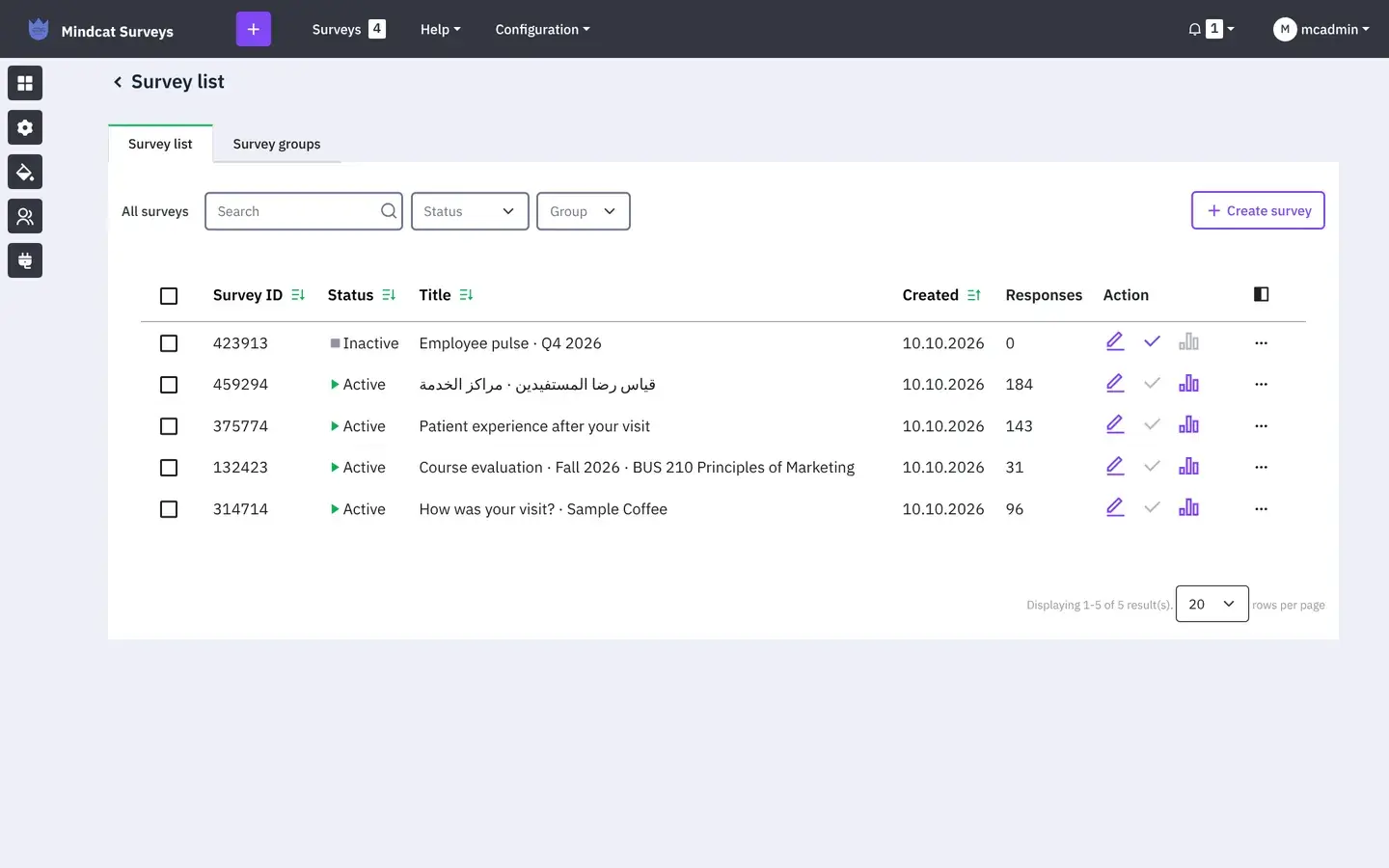Select the Sample Coffee survey checkbox
This screenshot has height=868, width=1389.
[x=169, y=509]
